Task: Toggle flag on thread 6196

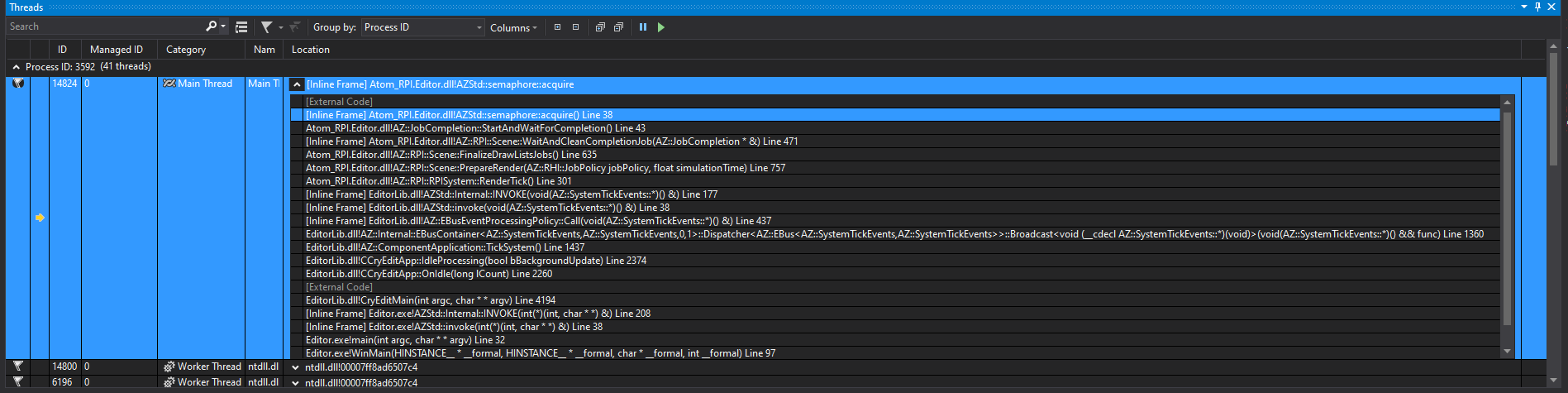Action: click(x=17, y=382)
